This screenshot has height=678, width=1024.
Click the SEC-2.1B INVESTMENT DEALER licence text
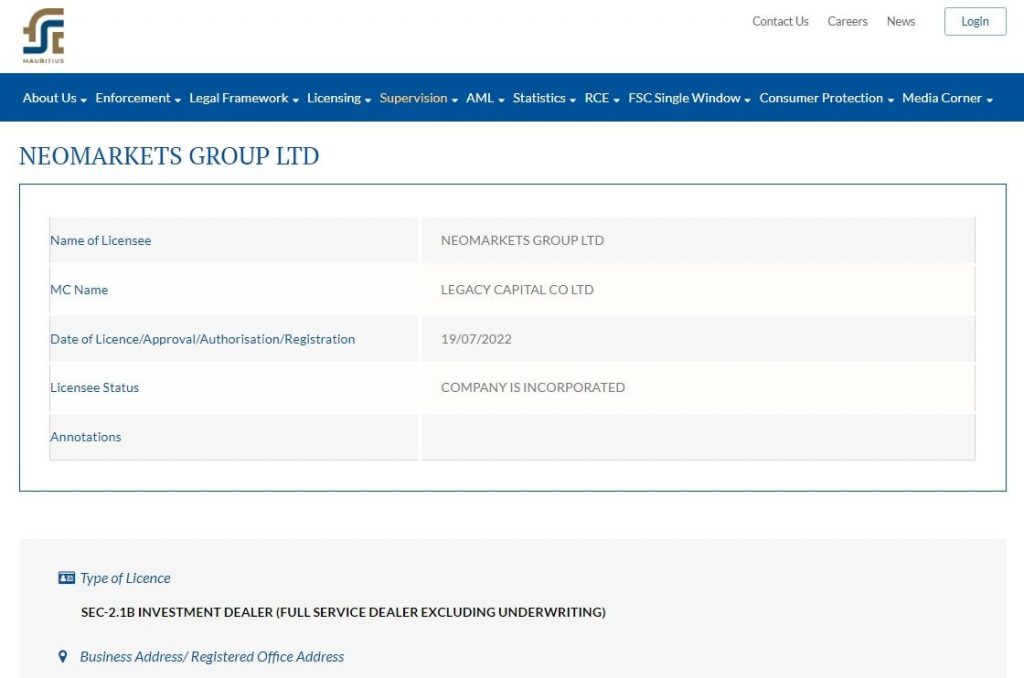[344, 612]
